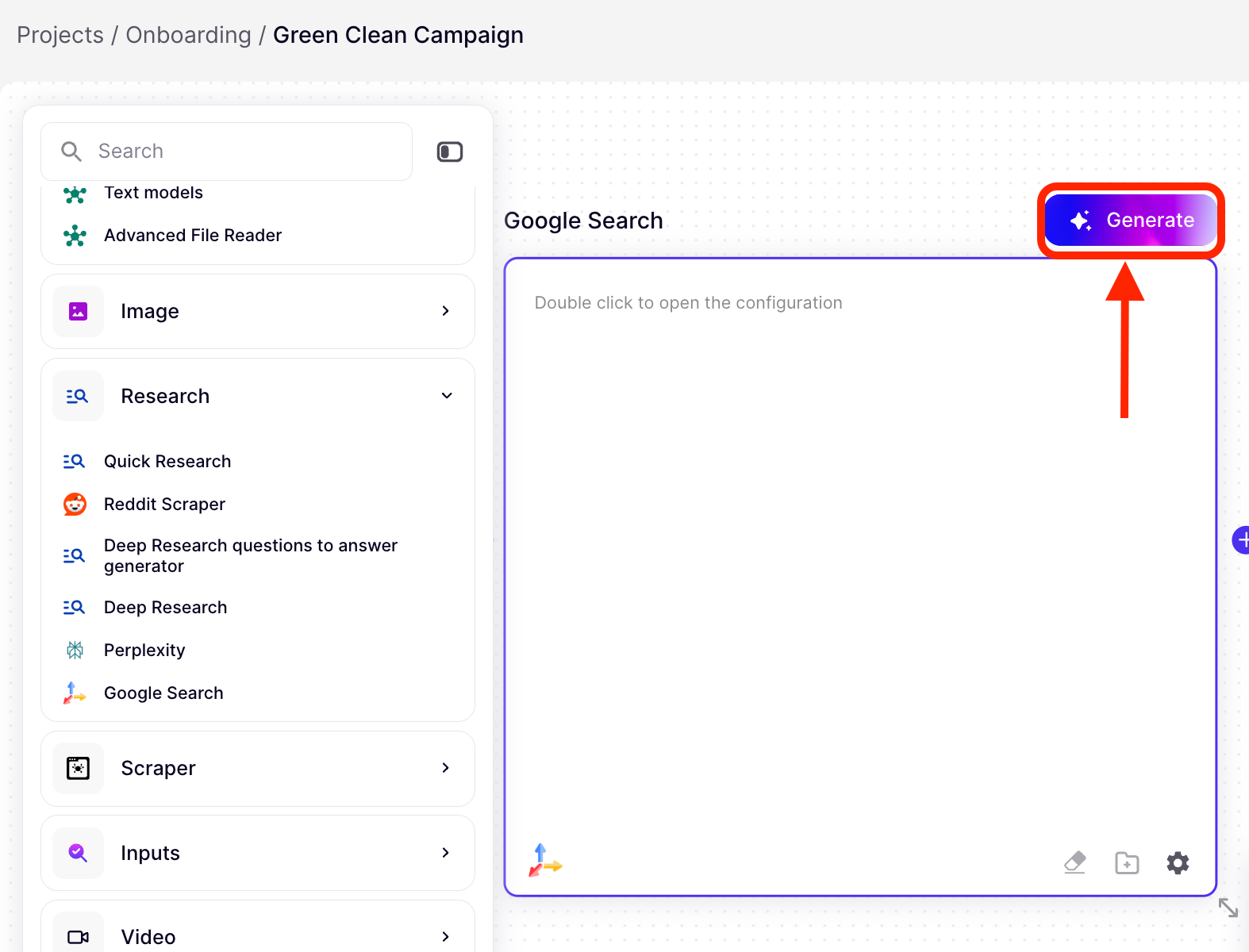Click the sidebar Google Search arrows icon
Image resolution: width=1249 pixels, height=952 pixels.
pos(74,693)
